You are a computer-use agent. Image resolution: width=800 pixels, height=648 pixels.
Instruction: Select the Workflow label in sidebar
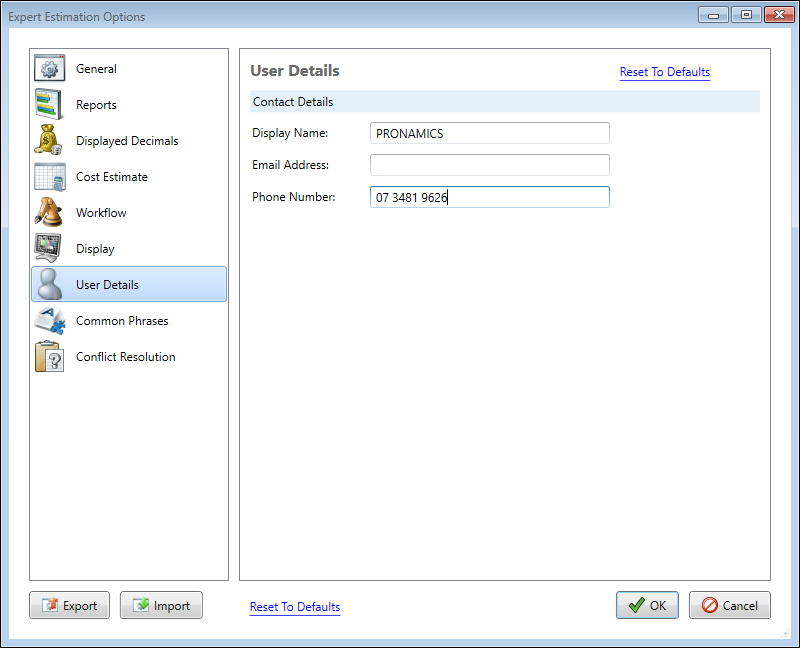point(101,213)
